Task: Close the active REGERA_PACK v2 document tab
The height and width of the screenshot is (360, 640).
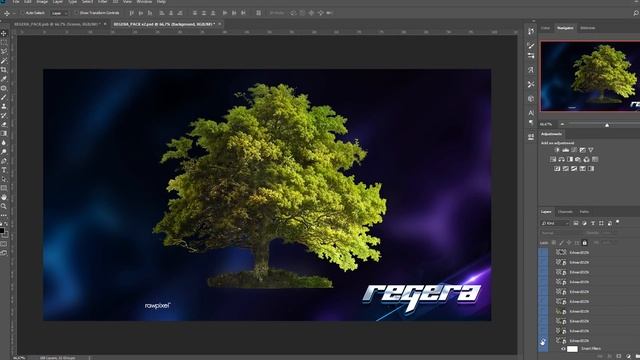Action: tap(220, 24)
